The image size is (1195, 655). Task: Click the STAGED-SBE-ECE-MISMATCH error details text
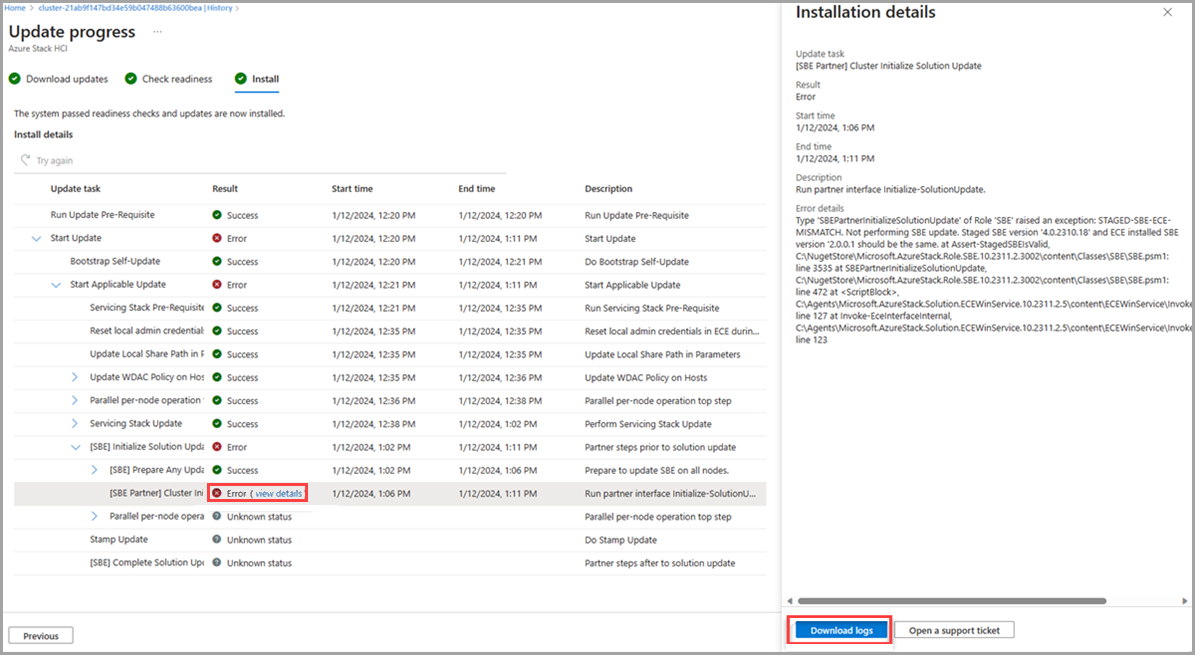pyautogui.click(x=992, y=280)
